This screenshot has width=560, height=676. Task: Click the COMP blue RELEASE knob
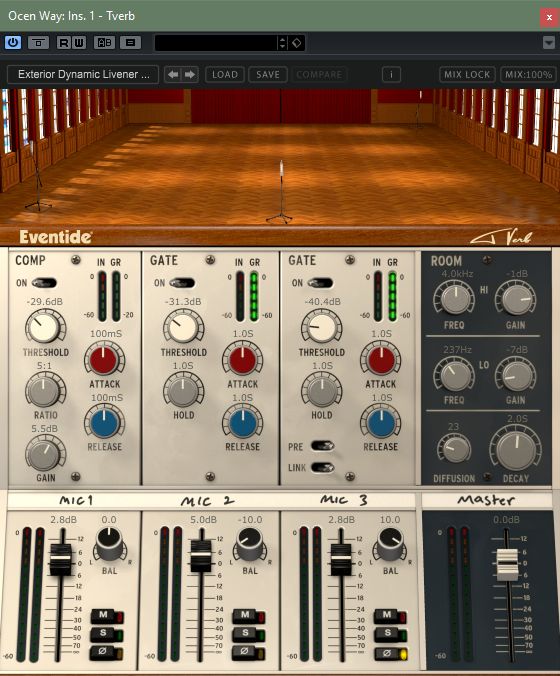click(x=104, y=422)
